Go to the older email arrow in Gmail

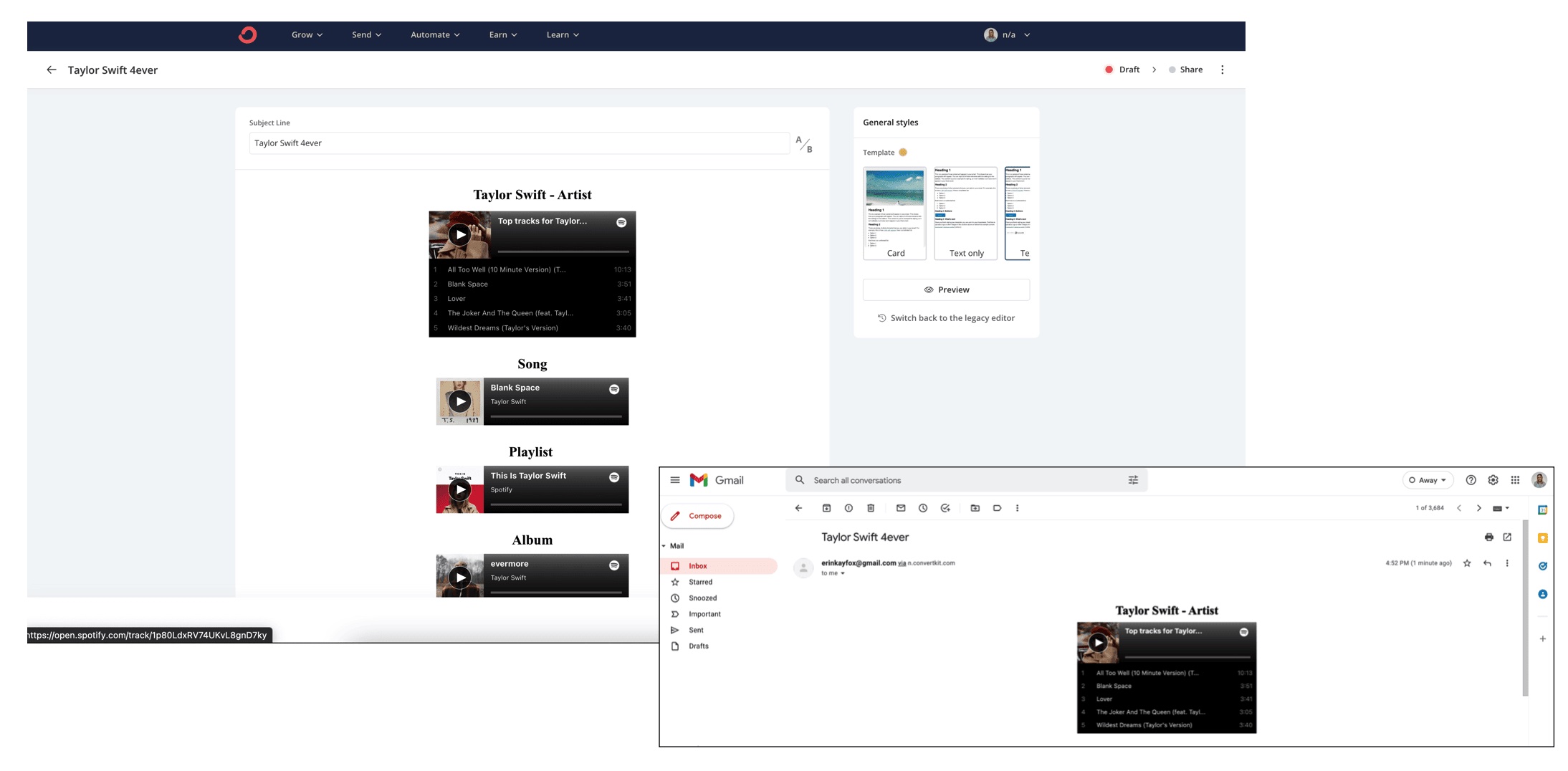click(x=1478, y=508)
